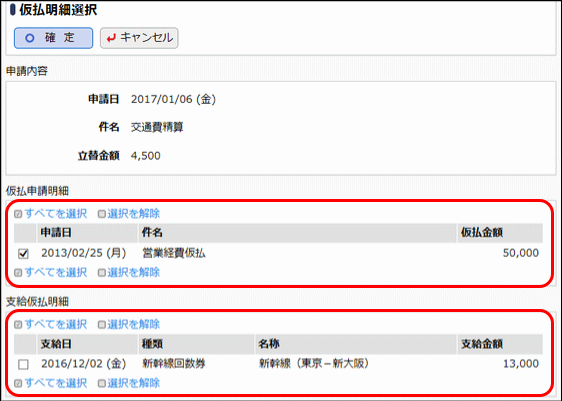The height and width of the screenshot is (401, 562).
Task: Click the キャンセル button
Action: [139, 38]
